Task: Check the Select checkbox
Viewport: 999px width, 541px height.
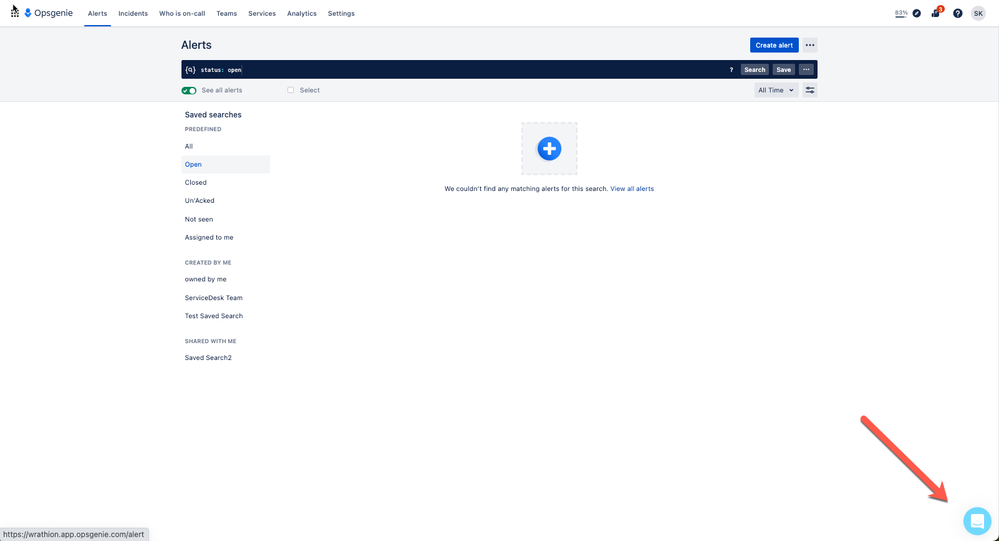Action: (x=291, y=90)
